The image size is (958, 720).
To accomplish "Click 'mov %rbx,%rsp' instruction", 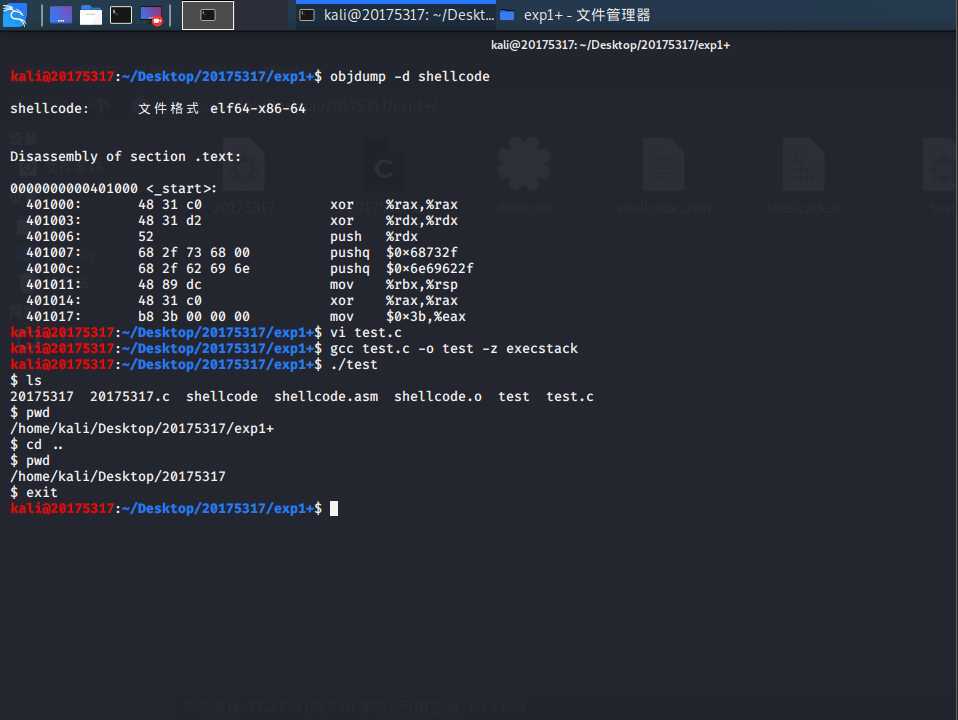I will [x=393, y=284].
